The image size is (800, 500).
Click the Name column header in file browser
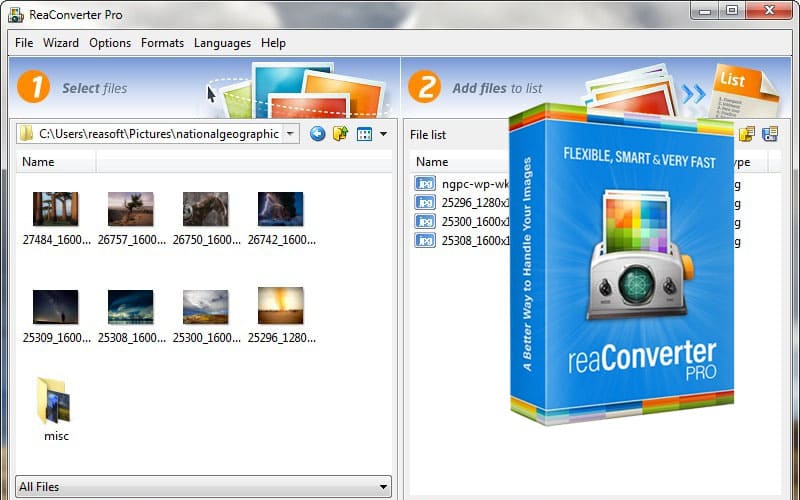click(x=55, y=162)
